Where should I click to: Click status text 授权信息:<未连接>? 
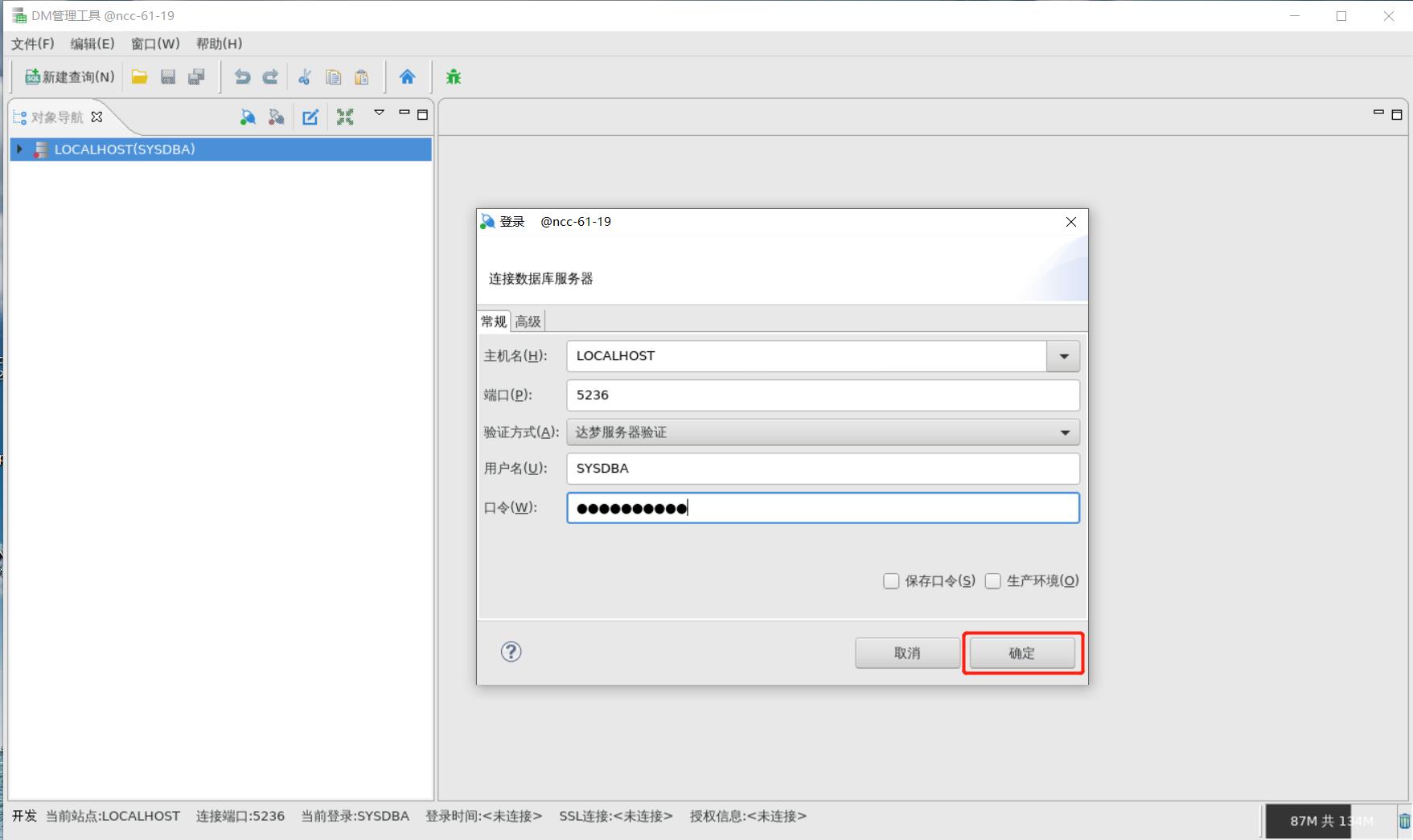748,816
